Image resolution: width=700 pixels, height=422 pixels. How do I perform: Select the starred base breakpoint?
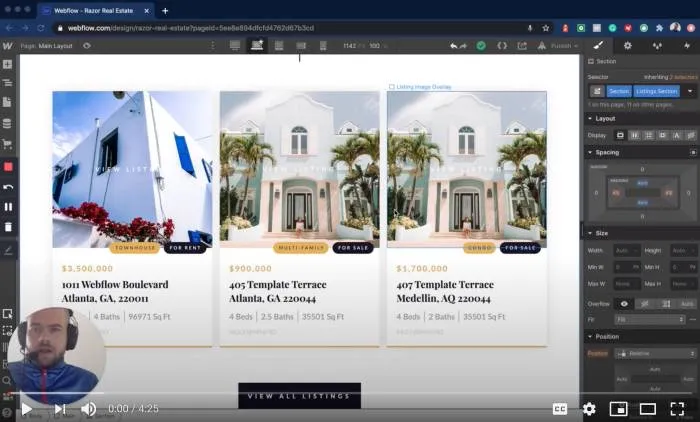click(257, 45)
